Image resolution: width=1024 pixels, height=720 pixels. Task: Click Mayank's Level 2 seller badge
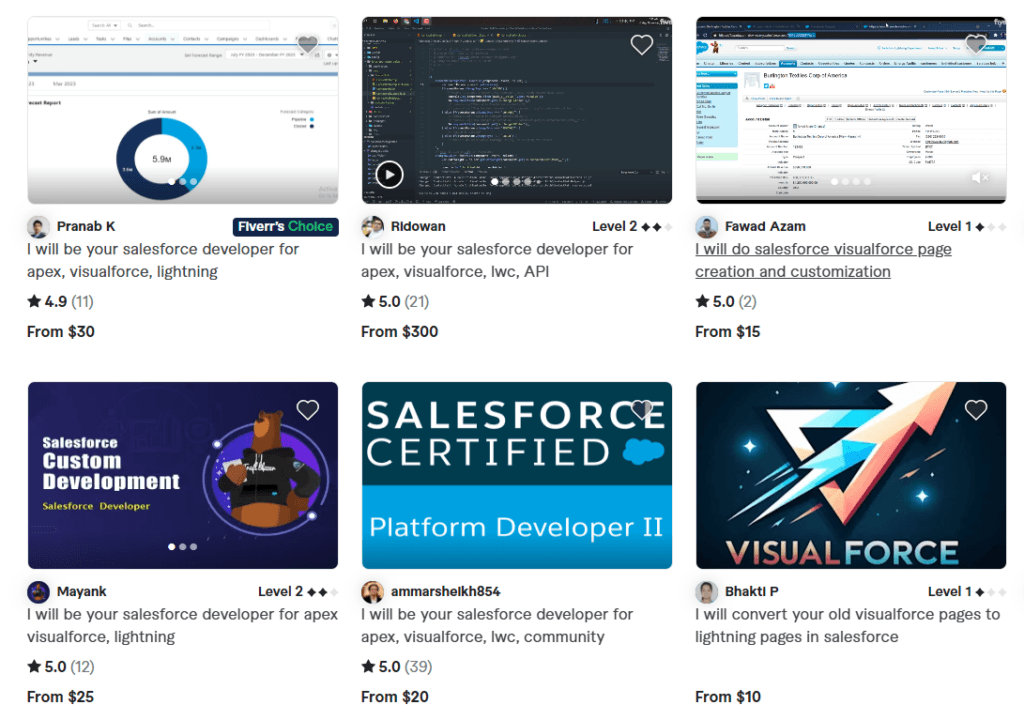(x=298, y=591)
